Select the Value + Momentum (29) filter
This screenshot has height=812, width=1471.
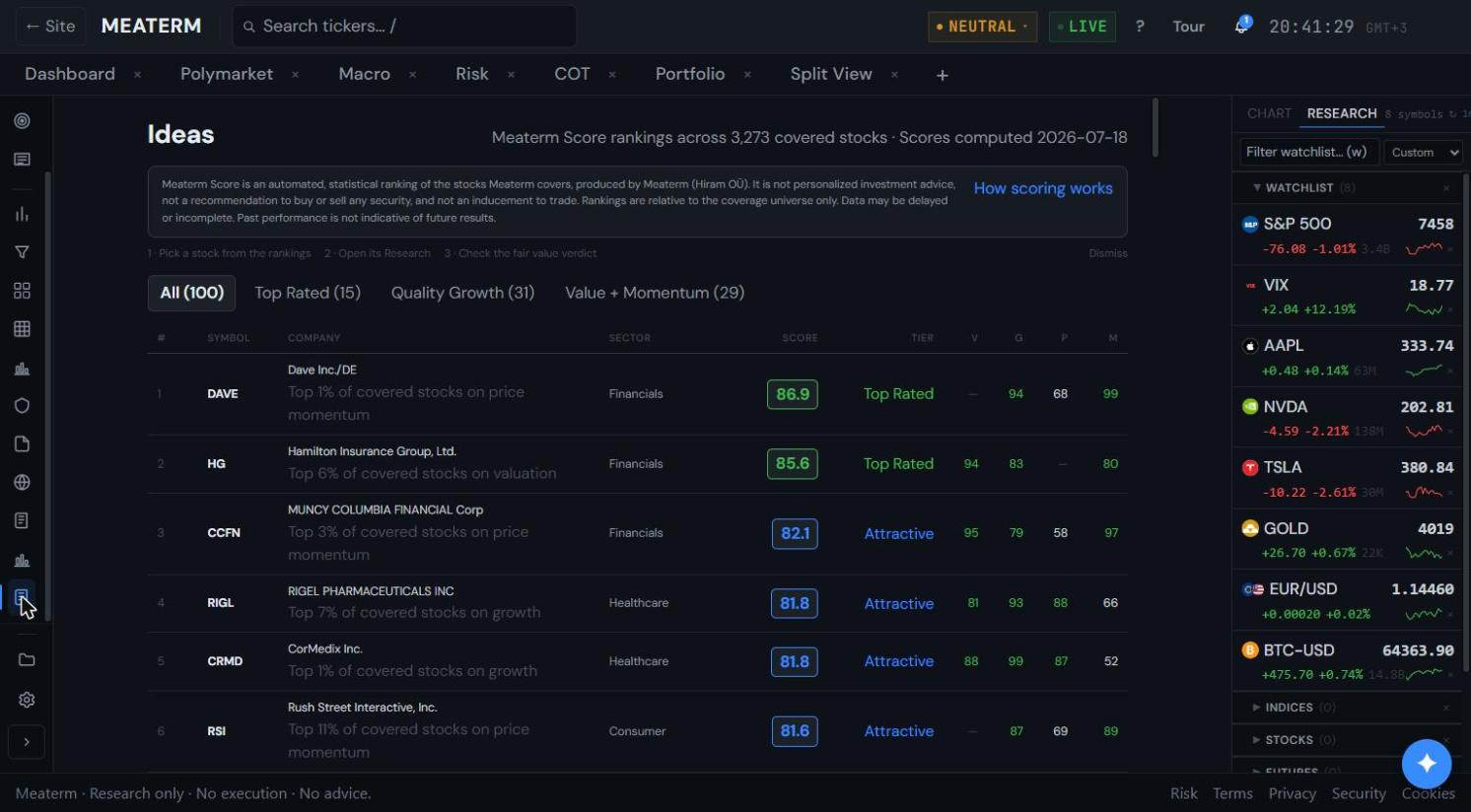click(655, 293)
